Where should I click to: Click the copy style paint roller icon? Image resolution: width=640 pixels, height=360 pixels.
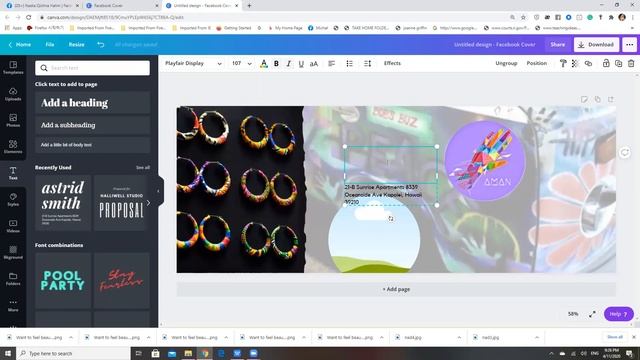tap(563, 63)
